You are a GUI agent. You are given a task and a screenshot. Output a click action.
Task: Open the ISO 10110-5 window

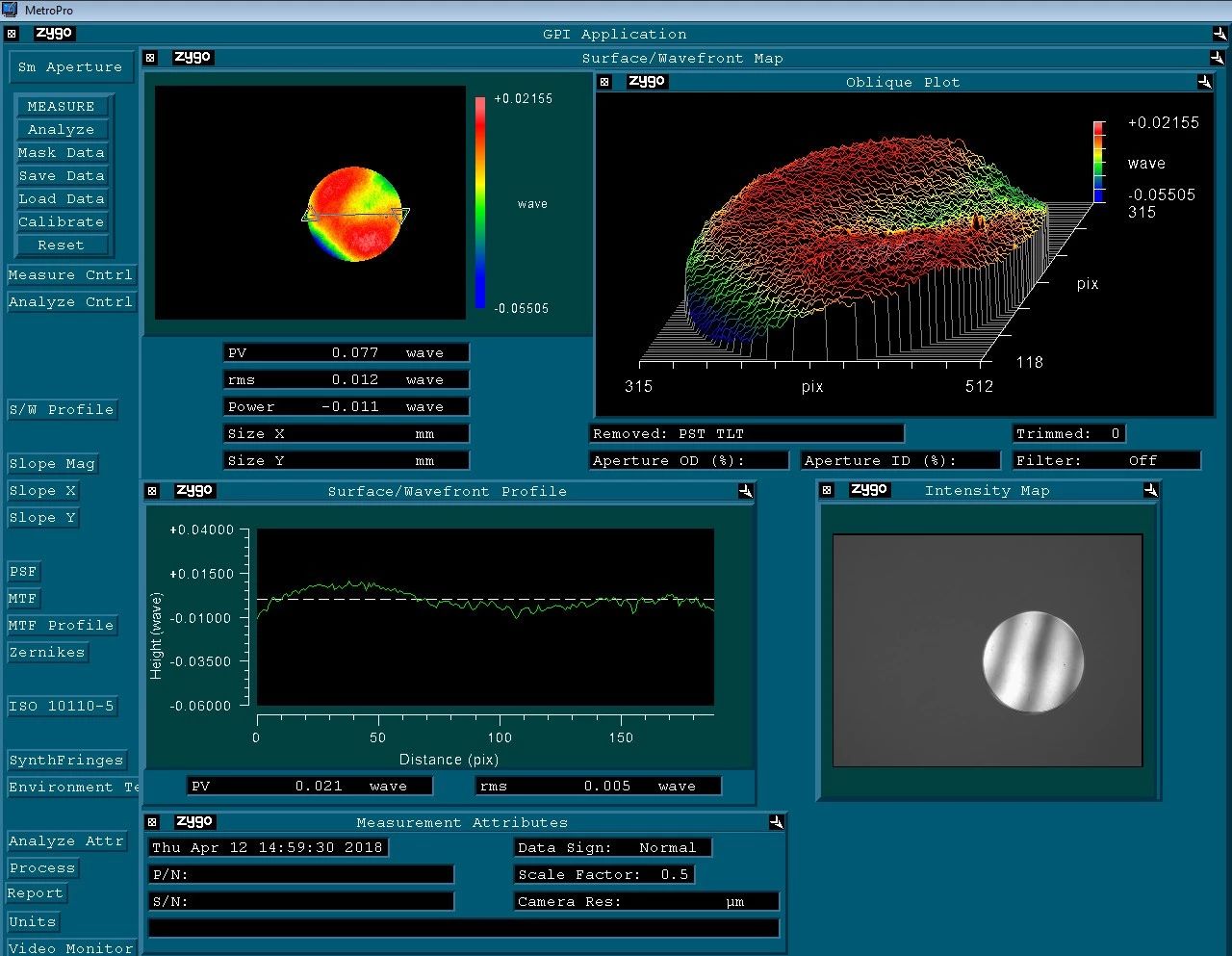[x=62, y=706]
